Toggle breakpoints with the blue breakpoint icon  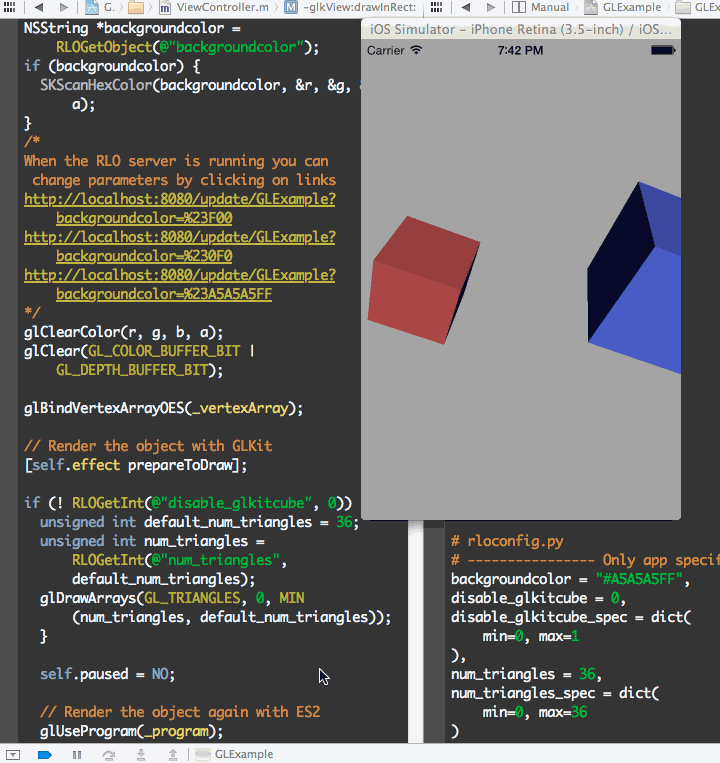point(45,755)
